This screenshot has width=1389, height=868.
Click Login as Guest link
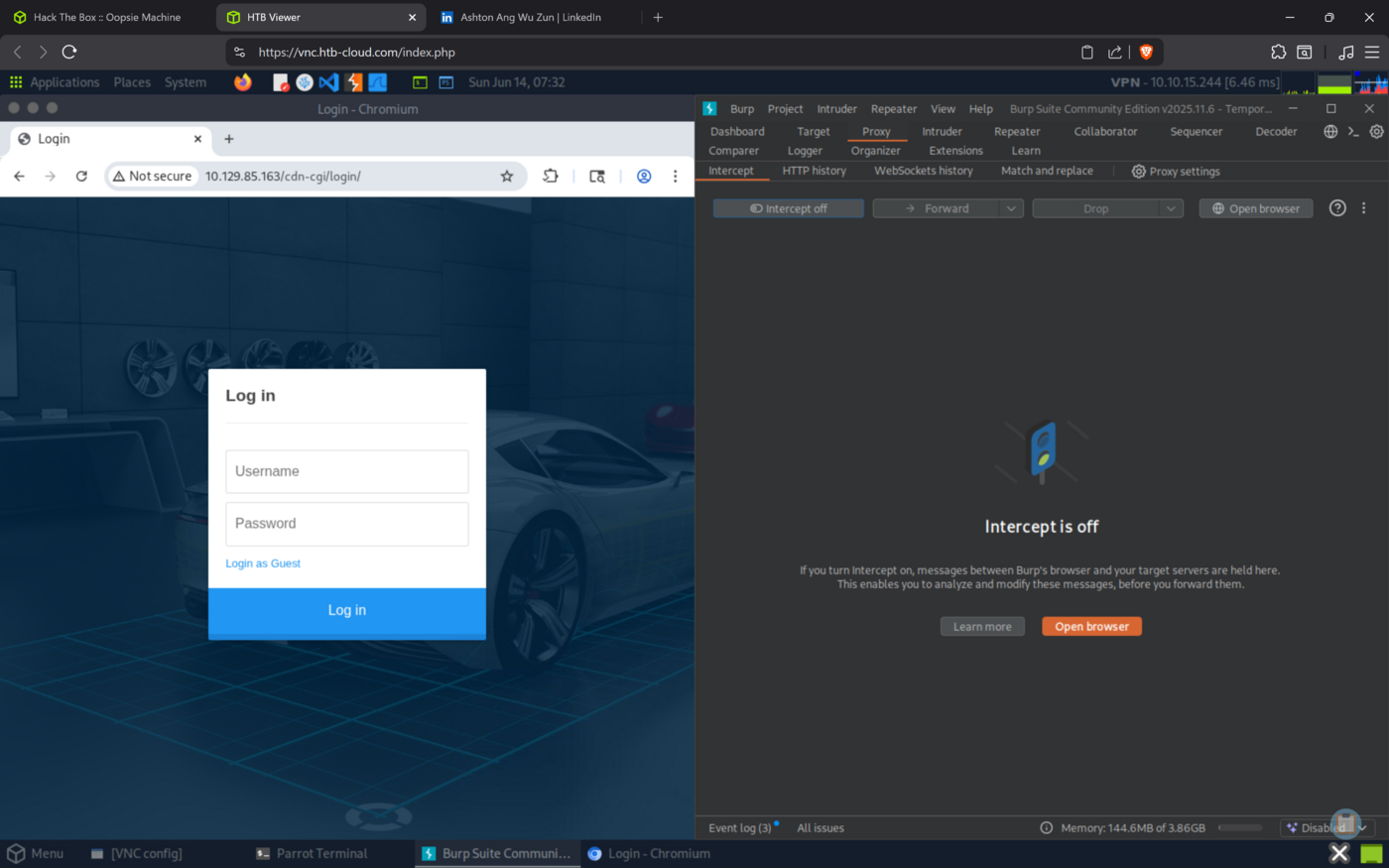pyautogui.click(x=263, y=563)
